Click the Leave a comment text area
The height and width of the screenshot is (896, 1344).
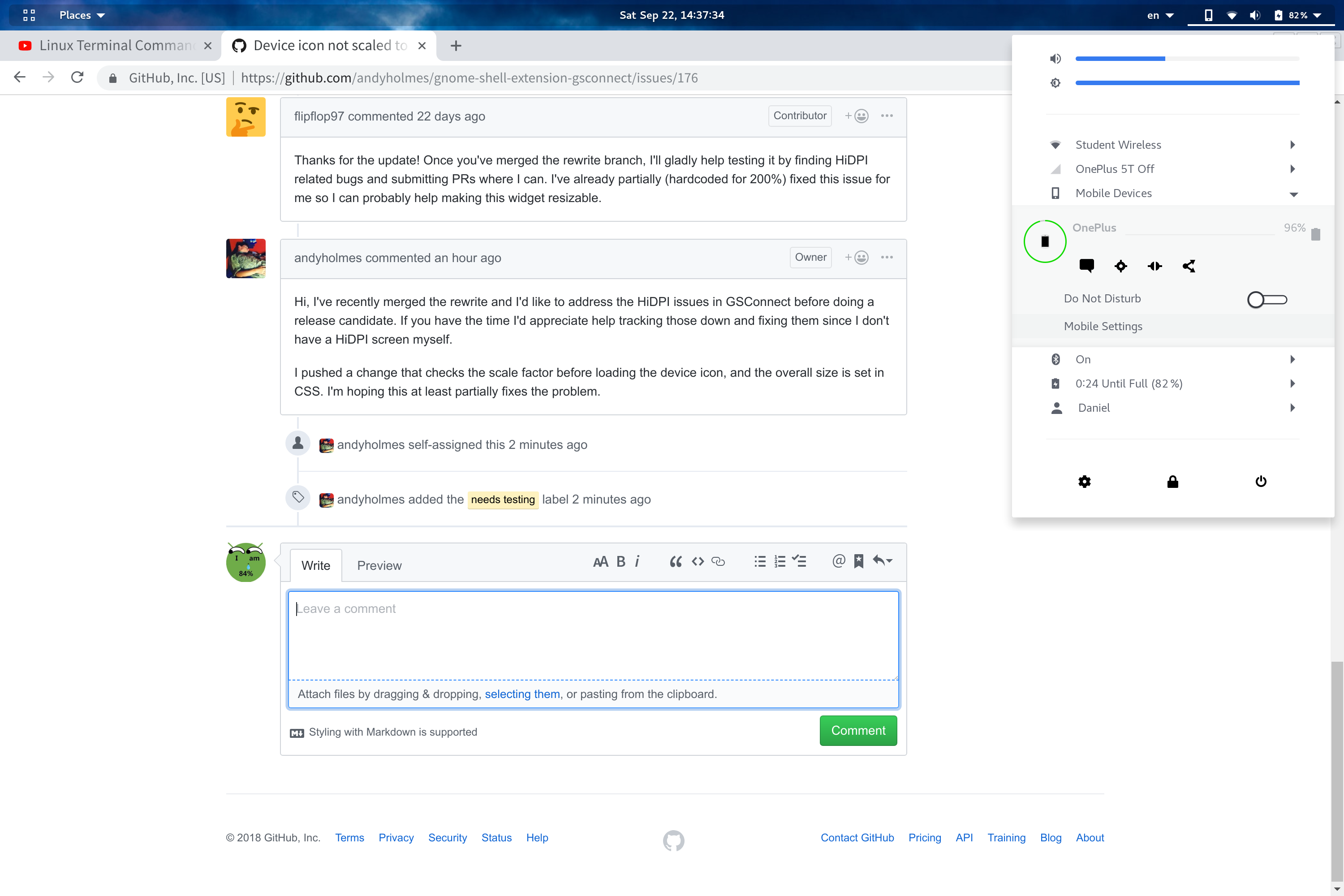[593, 635]
